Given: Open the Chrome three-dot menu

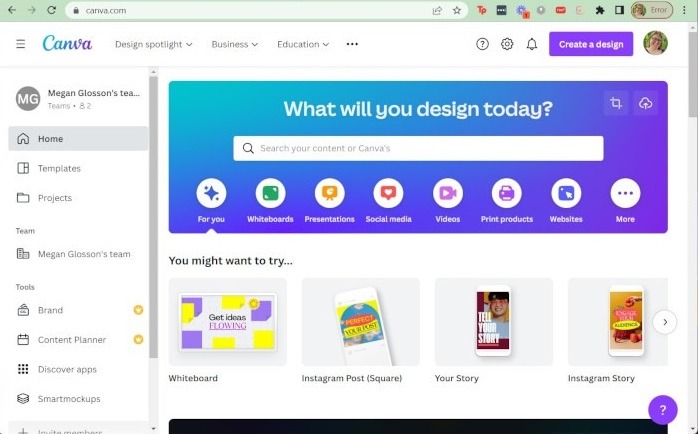Looking at the screenshot, I should click(x=684, y=10).
